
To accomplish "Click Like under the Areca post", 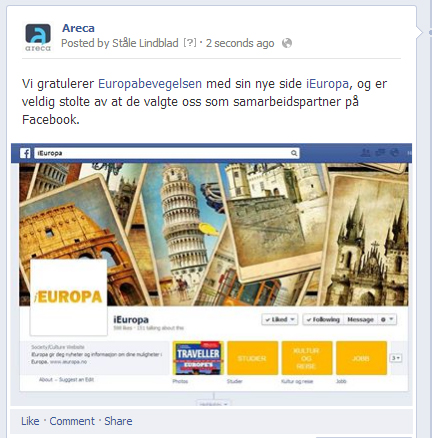I will 30,421.
